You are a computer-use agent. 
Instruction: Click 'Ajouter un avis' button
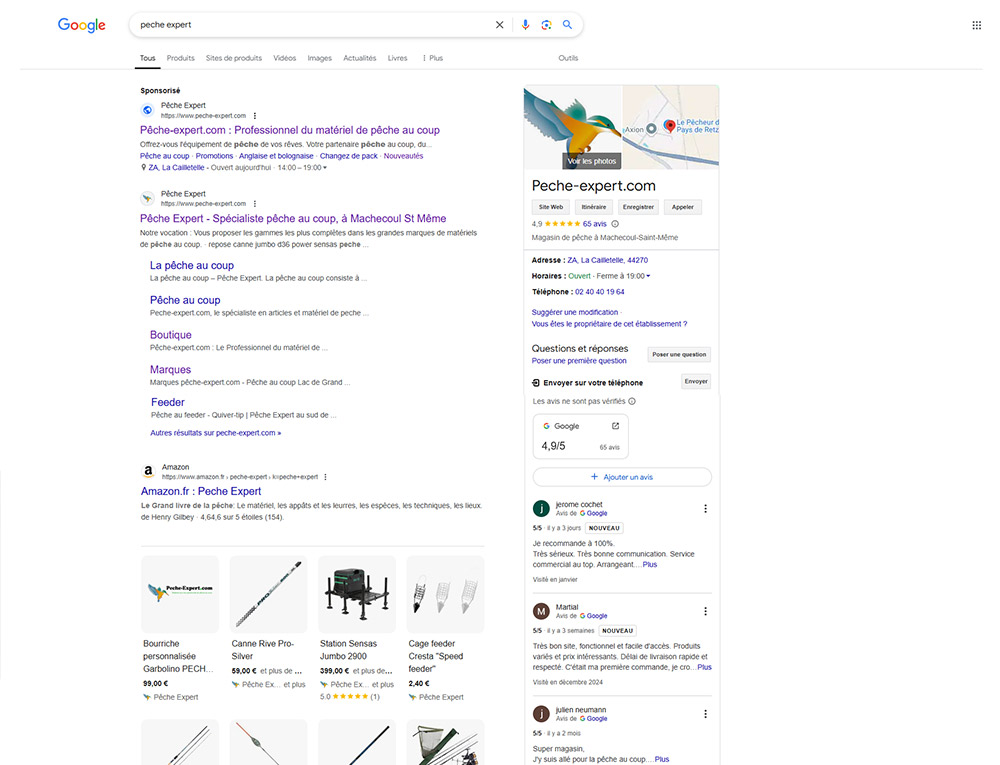(x=622, y=477)
